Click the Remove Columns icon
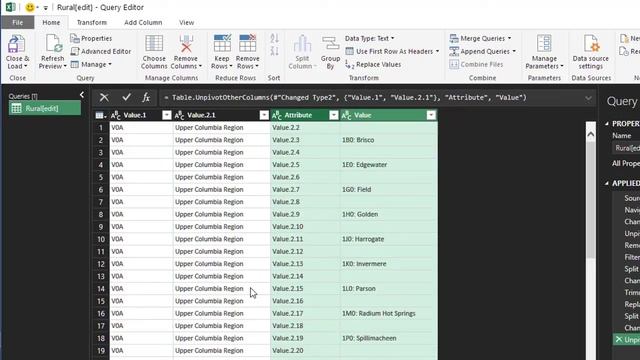The width and height of the screenshot is (640, 360). click(x=186, y=43)
